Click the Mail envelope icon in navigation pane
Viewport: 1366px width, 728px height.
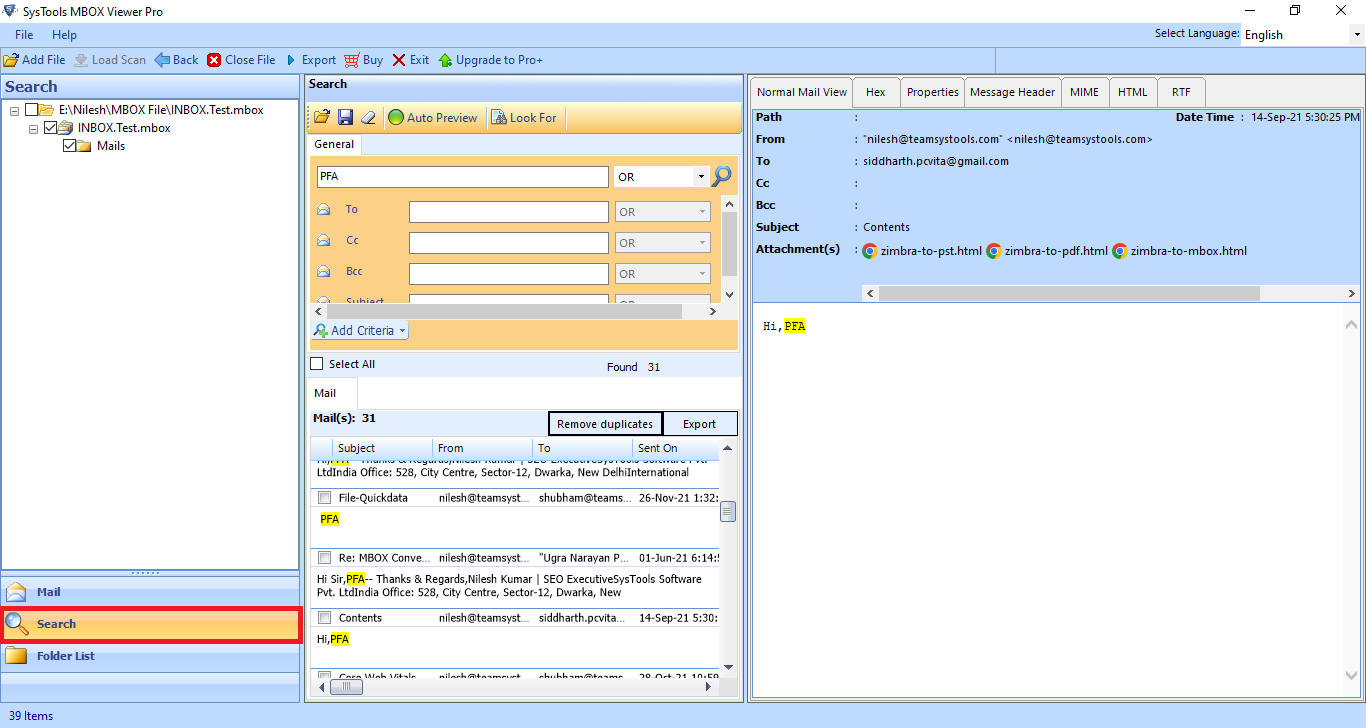[16, 591]
